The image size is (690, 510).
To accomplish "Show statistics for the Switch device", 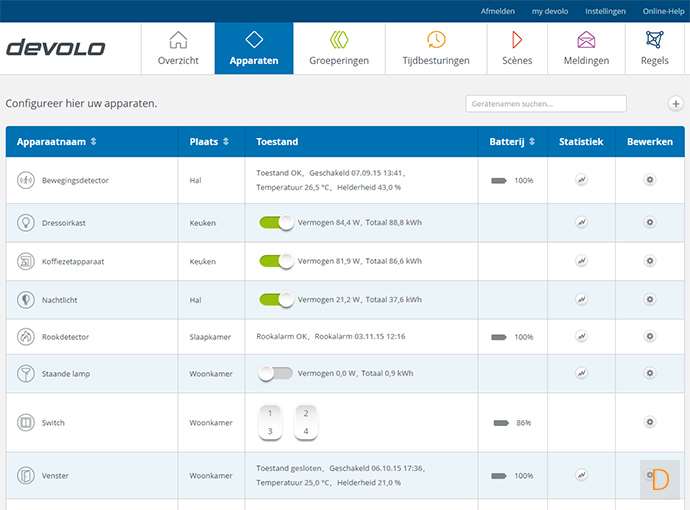I will click(581, 423).
